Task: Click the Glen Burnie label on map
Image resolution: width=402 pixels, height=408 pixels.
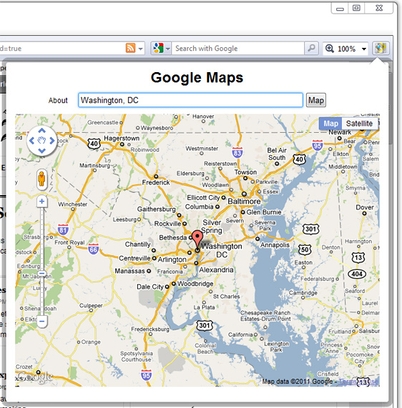Action: (264, 212)
